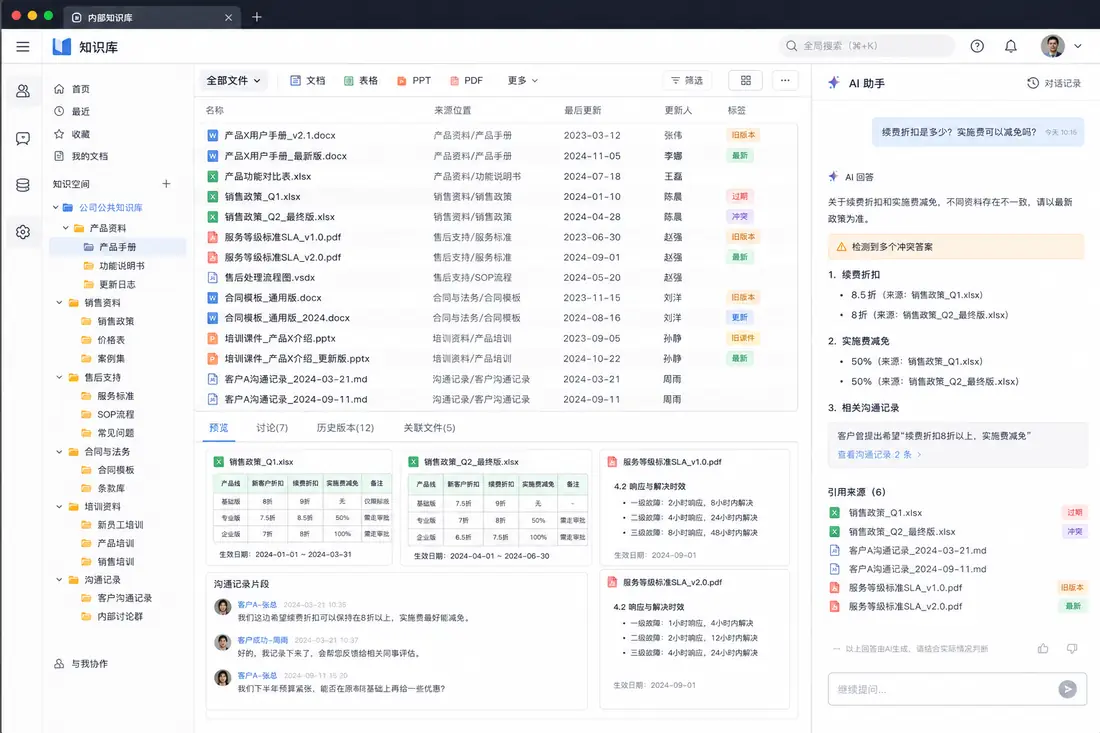Screen dimensions: 1100x733
Task: Filter by 文档 file type
Action: pyautogui.click(x=308, y=81)
